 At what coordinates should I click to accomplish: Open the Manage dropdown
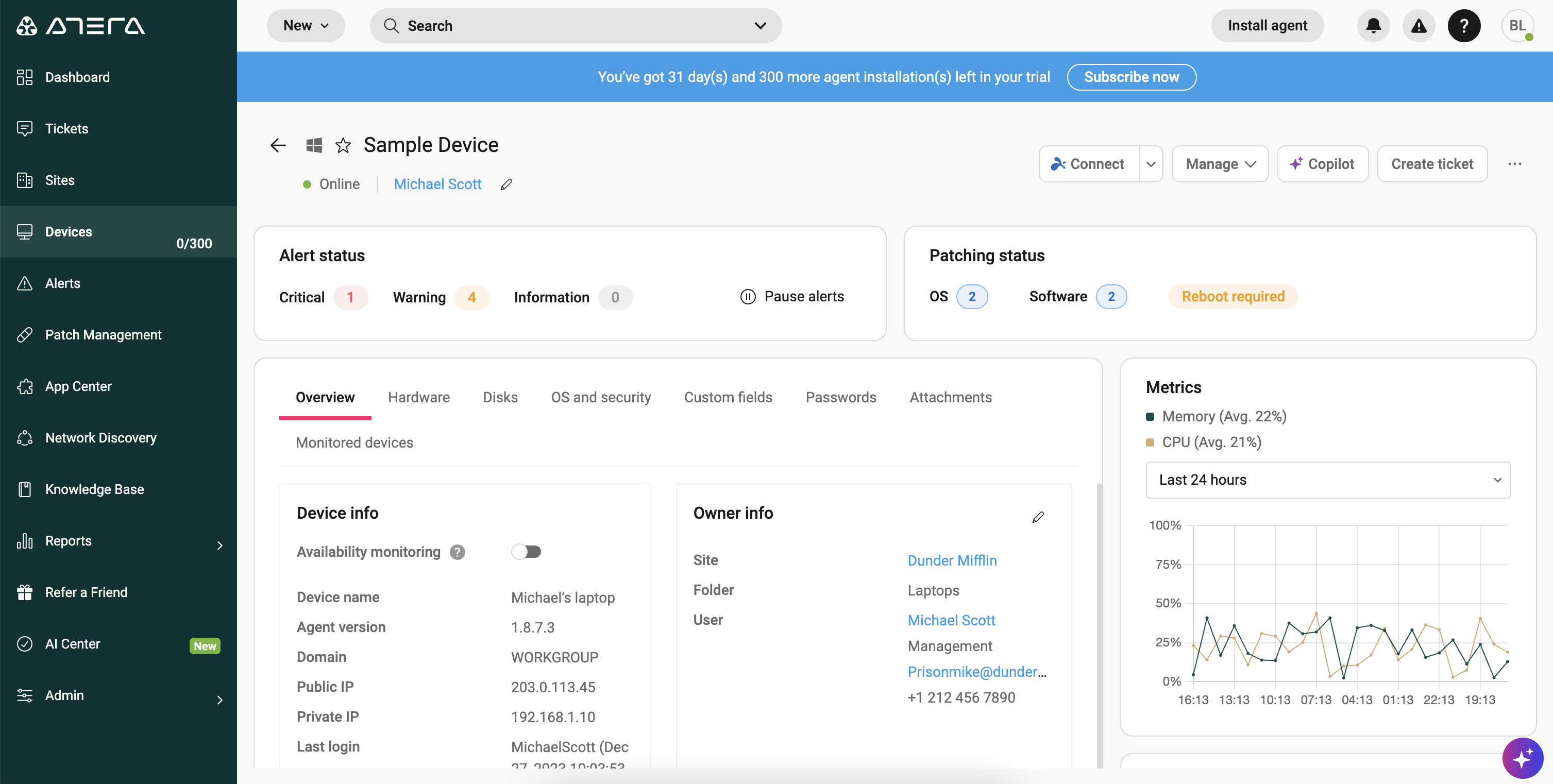pos(1220,163)
